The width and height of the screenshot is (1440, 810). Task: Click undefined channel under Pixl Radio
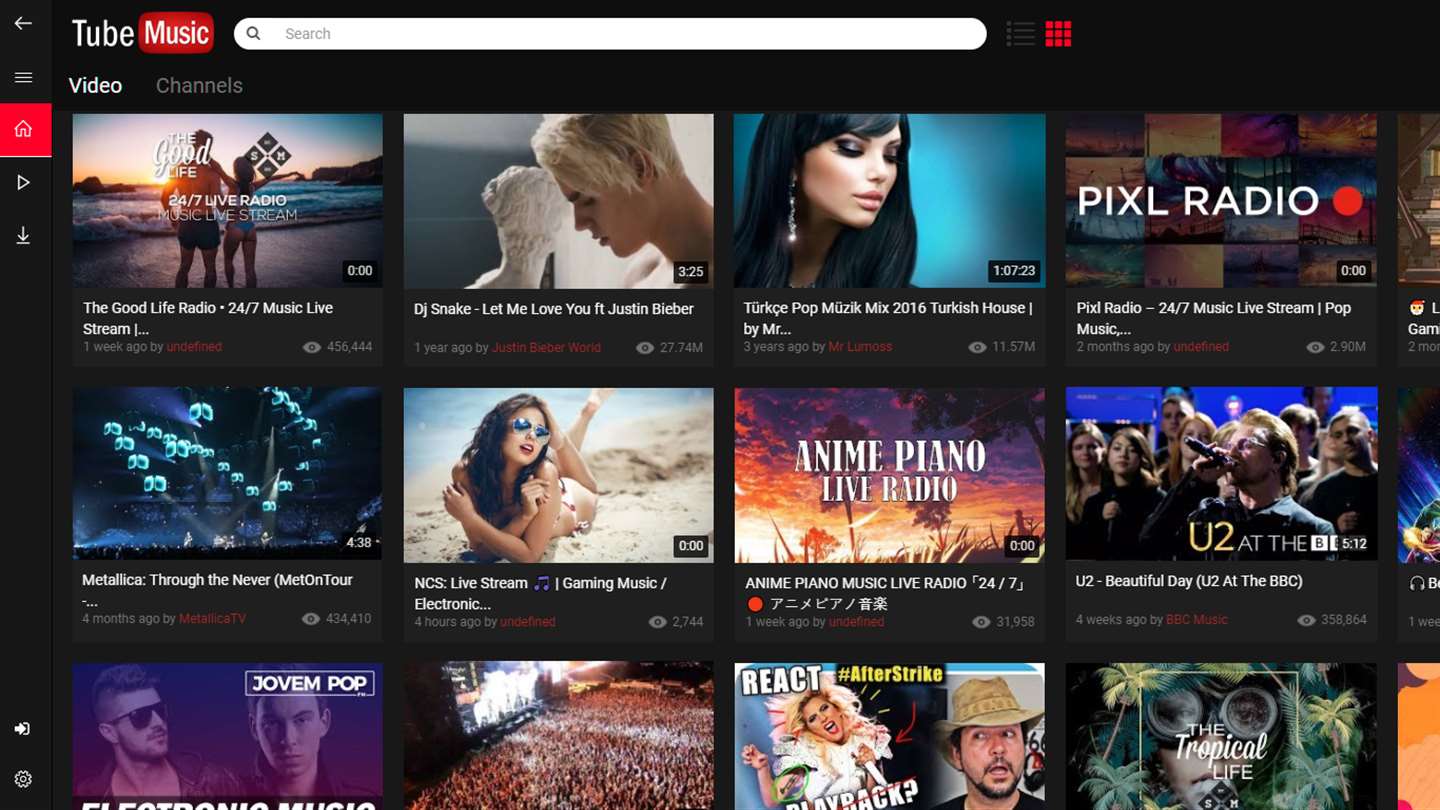coord(1201,347)
